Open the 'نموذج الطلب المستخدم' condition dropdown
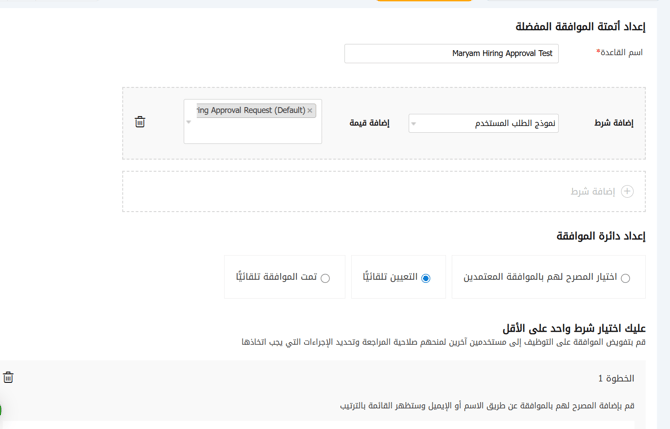 click(484, 124)
